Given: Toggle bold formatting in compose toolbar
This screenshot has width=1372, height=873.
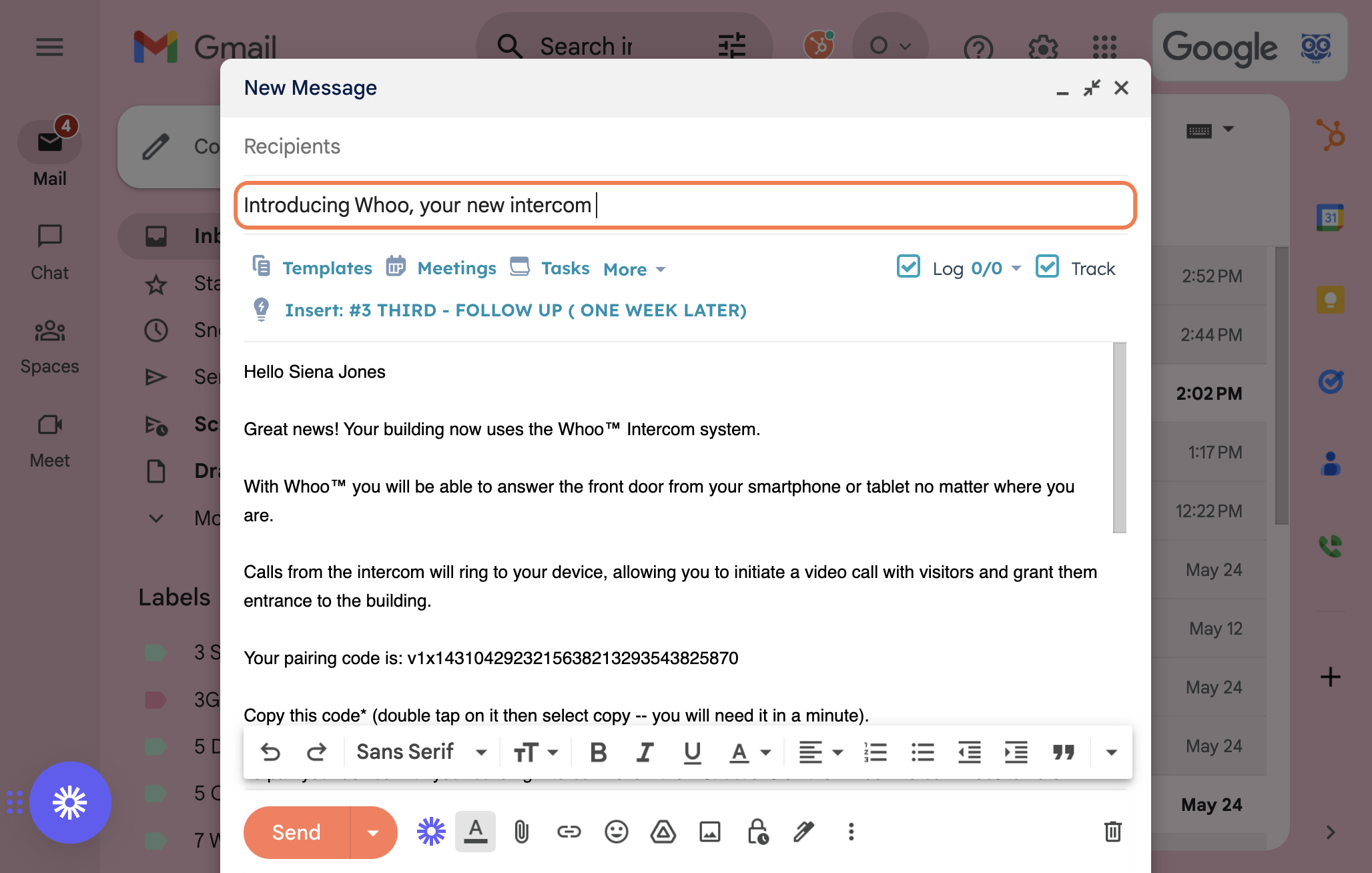Looking at the screenshot, I should pyautogui.click(x=599, y=752).
